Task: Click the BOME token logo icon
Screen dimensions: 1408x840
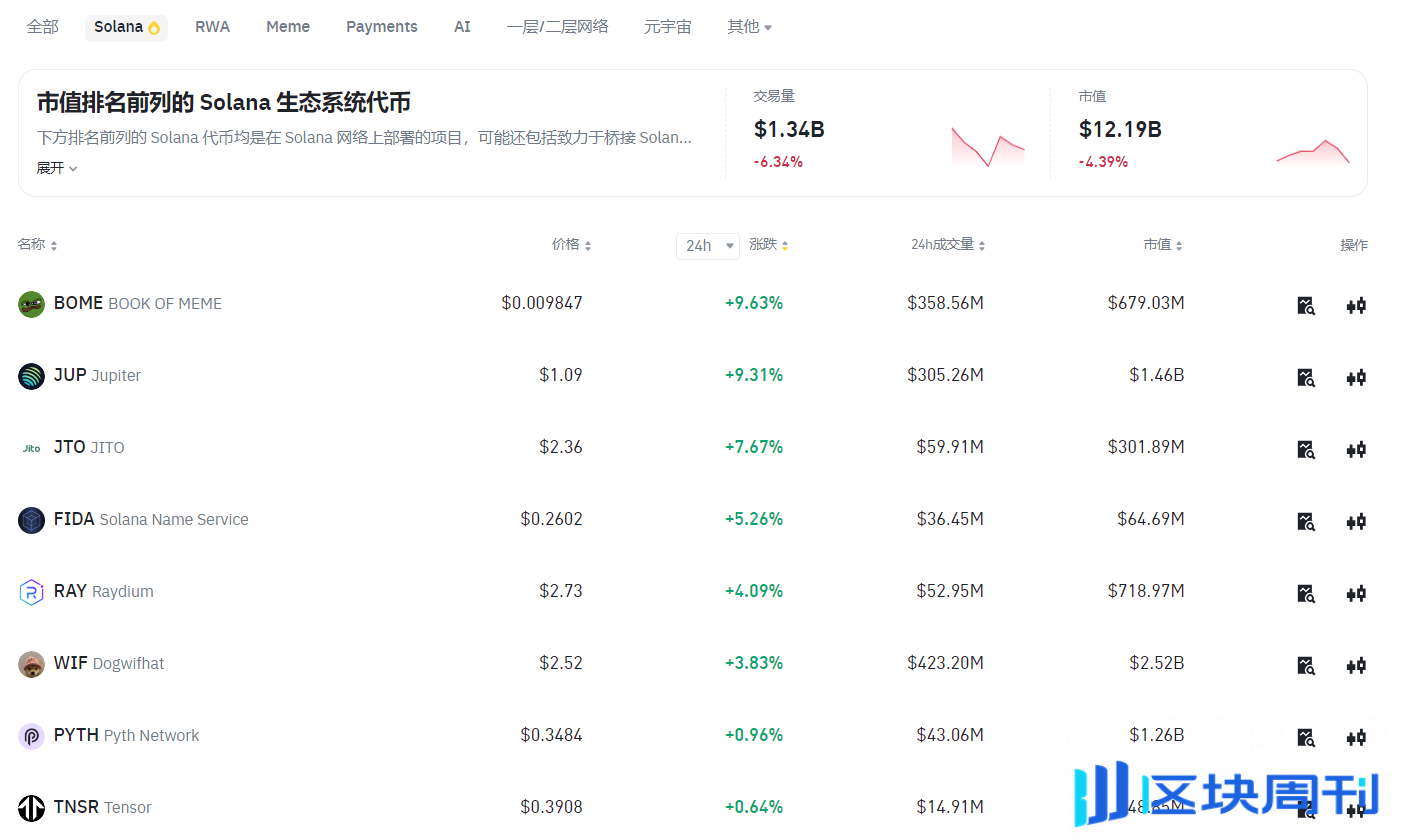Action: point(31,303)
